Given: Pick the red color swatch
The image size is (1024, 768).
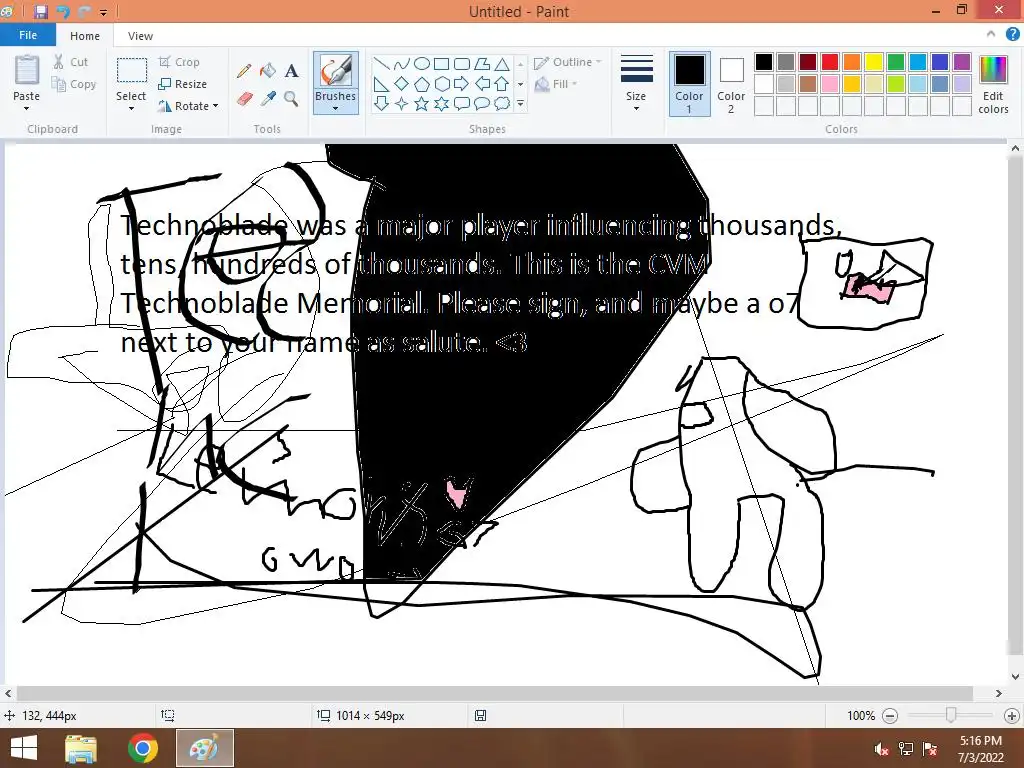Looking at the screenshot, I should coord(830,62).
